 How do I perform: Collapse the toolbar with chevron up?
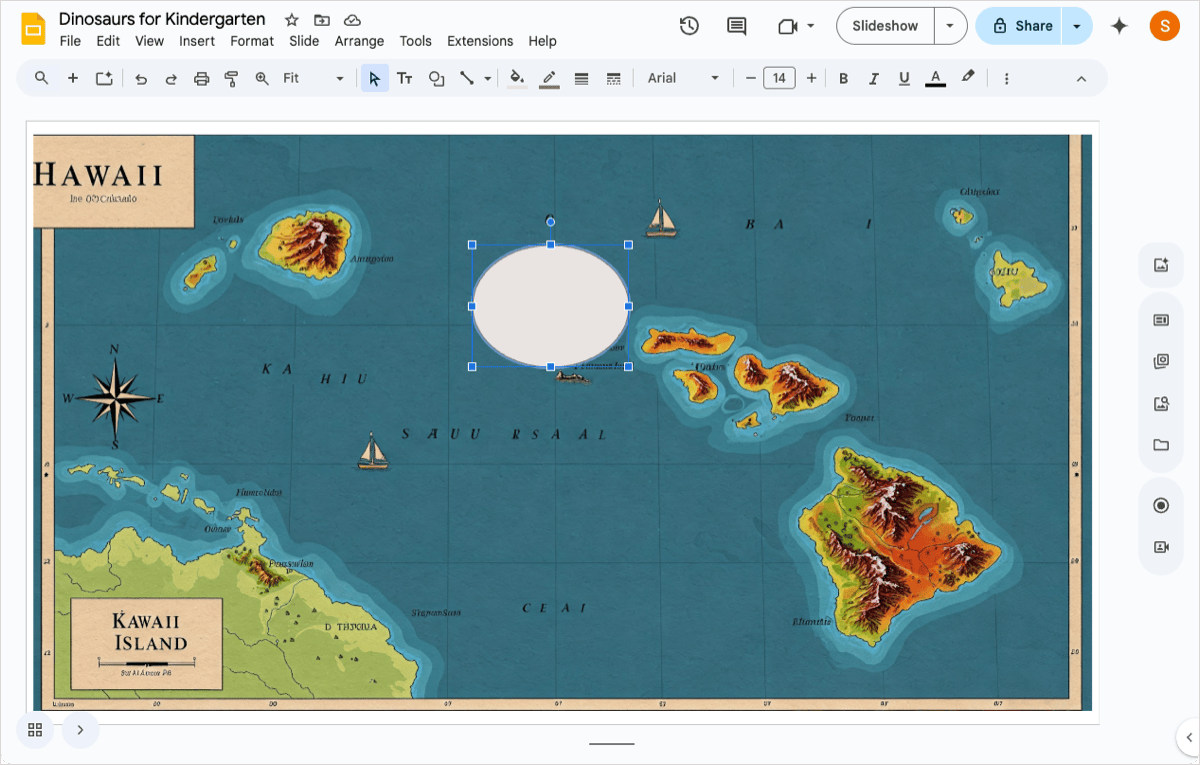pos(1081,78)
